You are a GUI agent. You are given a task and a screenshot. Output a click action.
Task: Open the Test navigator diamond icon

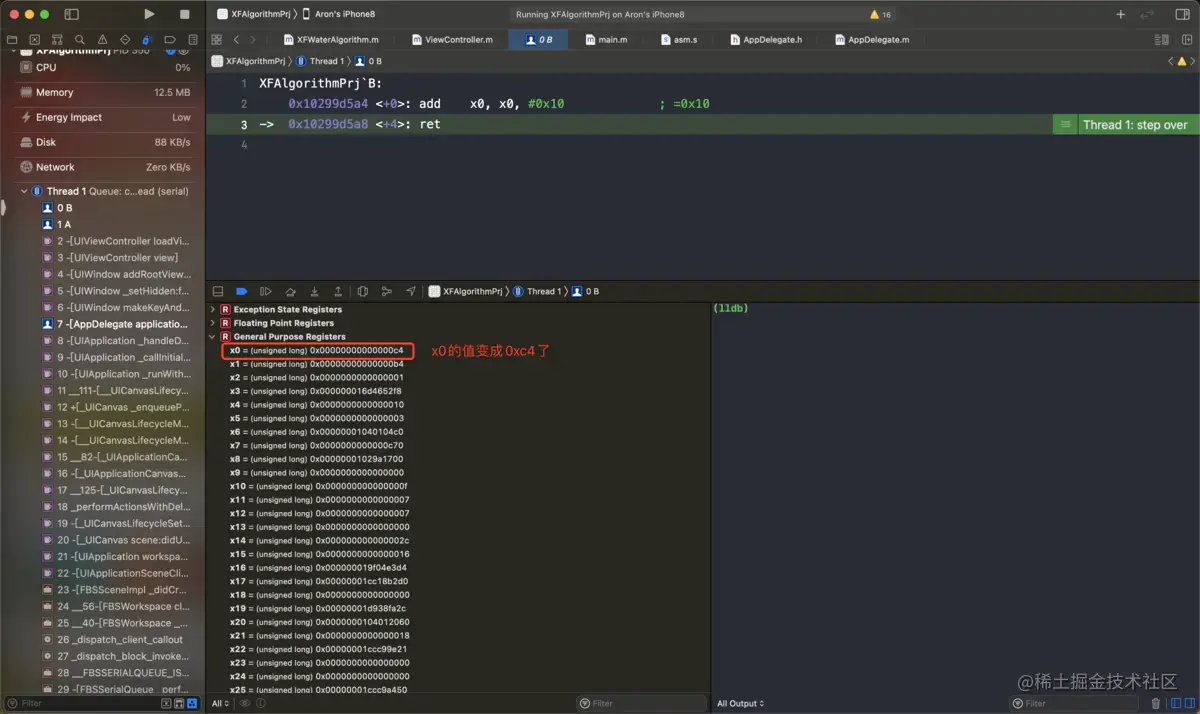click(124, 40)
